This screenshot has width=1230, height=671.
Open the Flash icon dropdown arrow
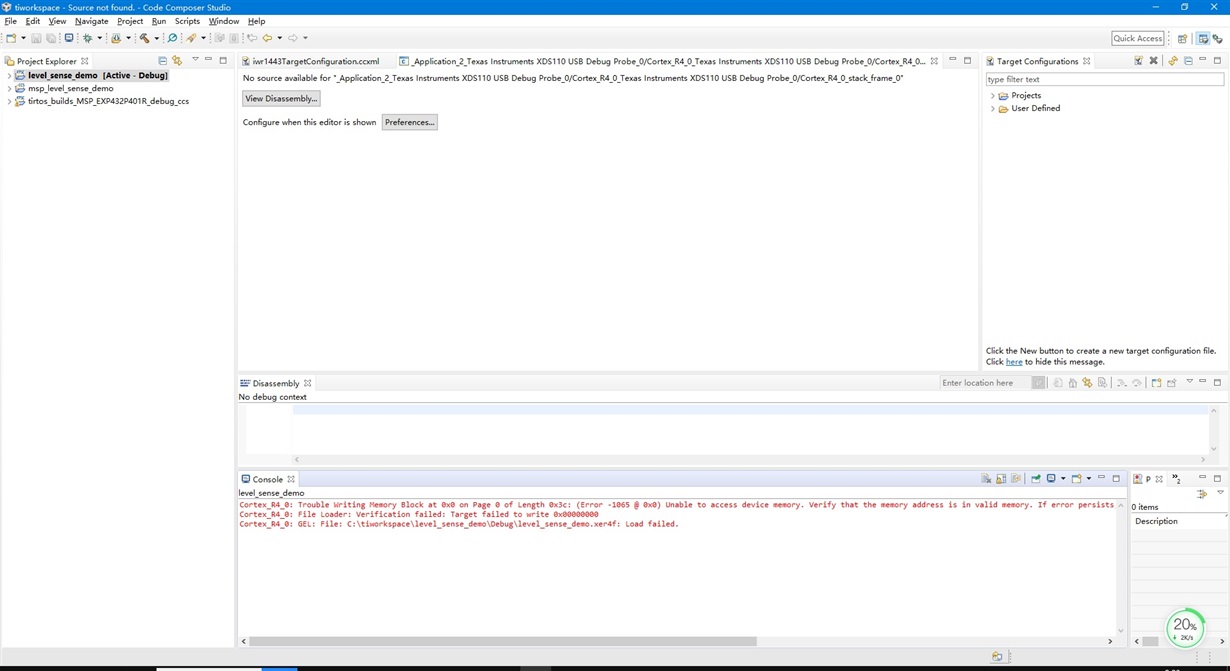pyautogui.click(x=128, y=38)
